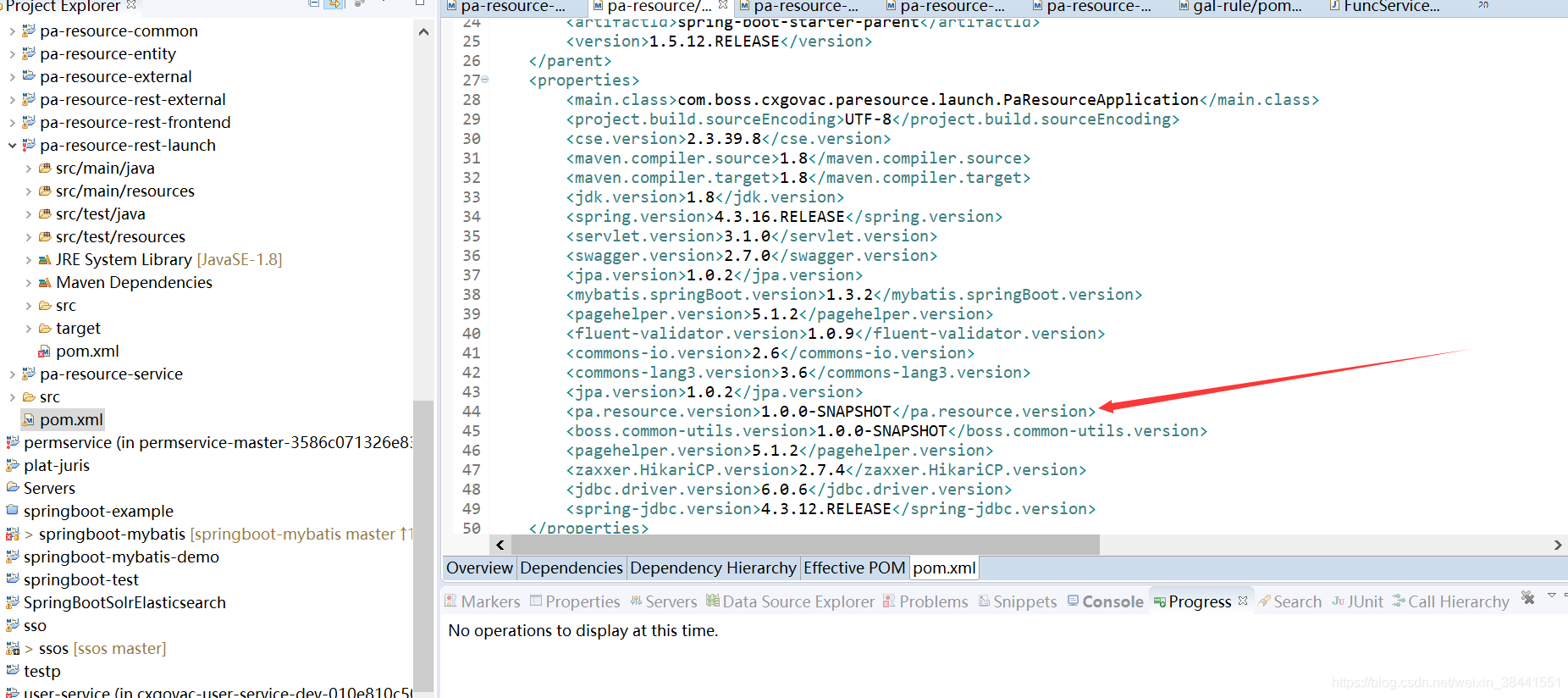The width and height of the screenshot is (1568, 698).
Task: Switch to the Dependency Hierarchy tab
Action: pyautogui.click(x=713, y=568)
